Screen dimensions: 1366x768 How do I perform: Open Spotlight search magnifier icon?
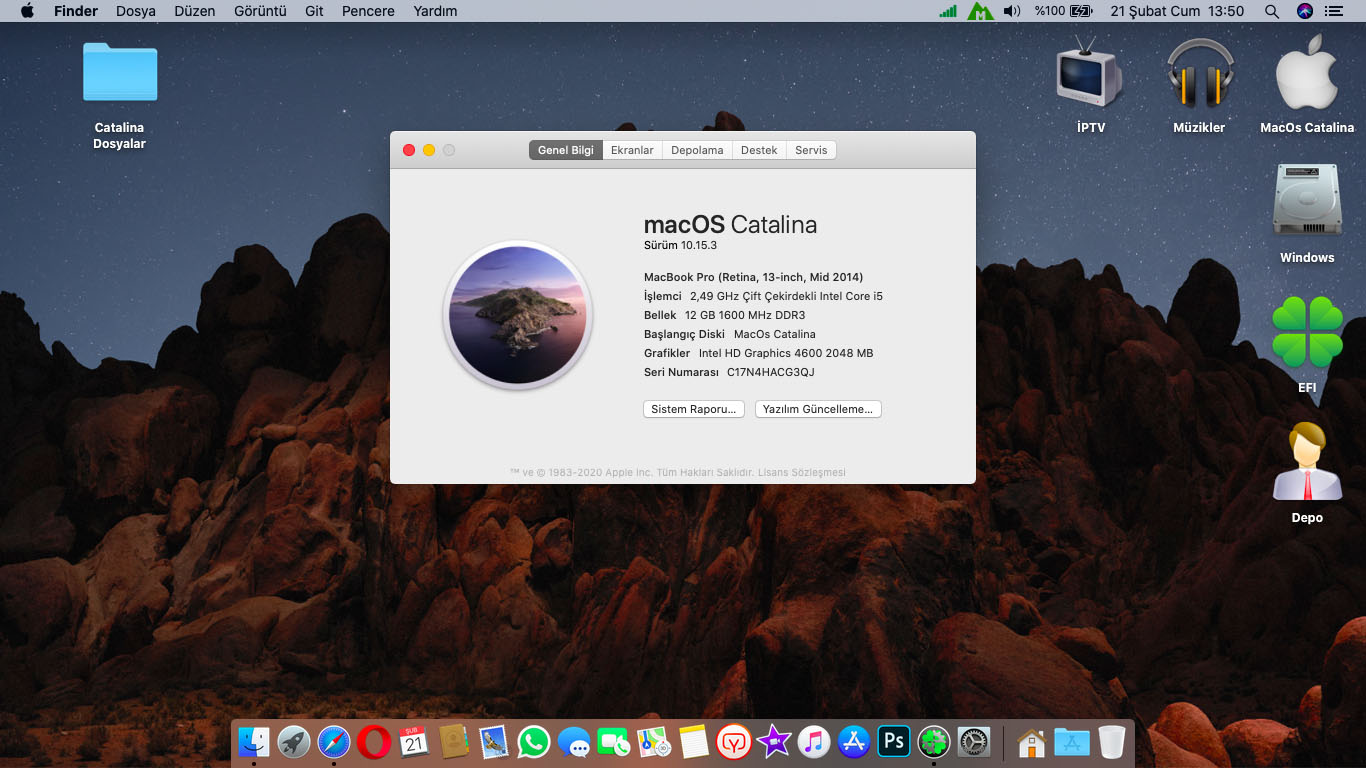coord(1271,11)
